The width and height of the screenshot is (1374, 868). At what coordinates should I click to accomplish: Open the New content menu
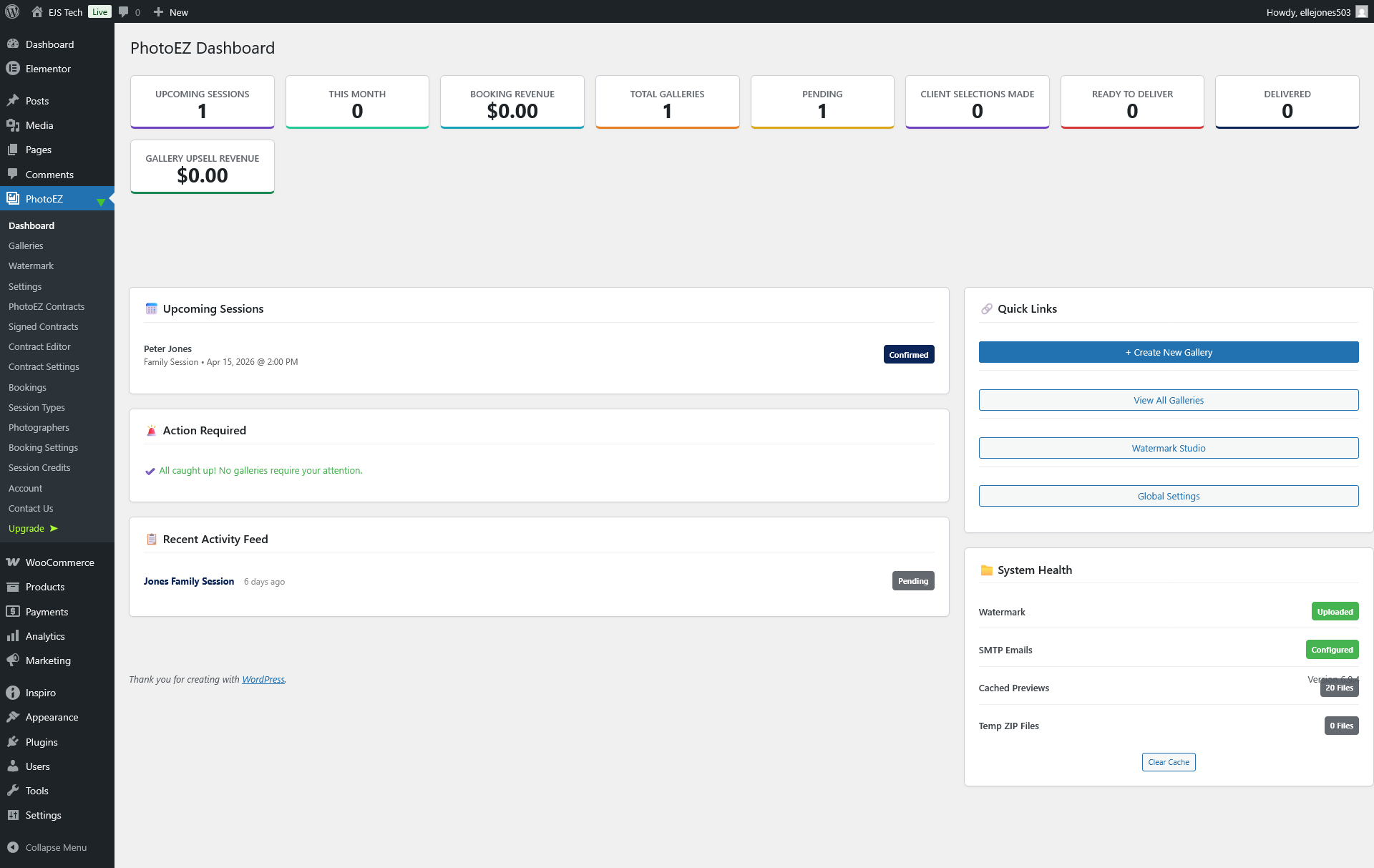pyautogui.click(x=171, y=11)
